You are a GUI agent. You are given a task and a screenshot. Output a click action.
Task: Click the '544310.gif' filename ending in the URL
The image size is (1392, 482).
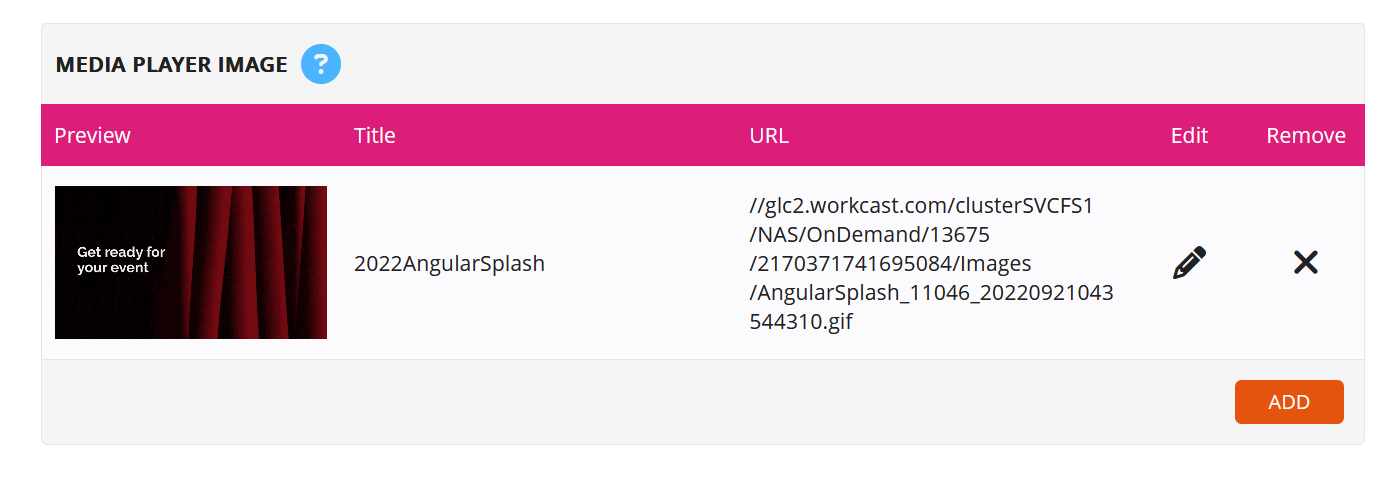pyautogui.click(x=801, y=322)
